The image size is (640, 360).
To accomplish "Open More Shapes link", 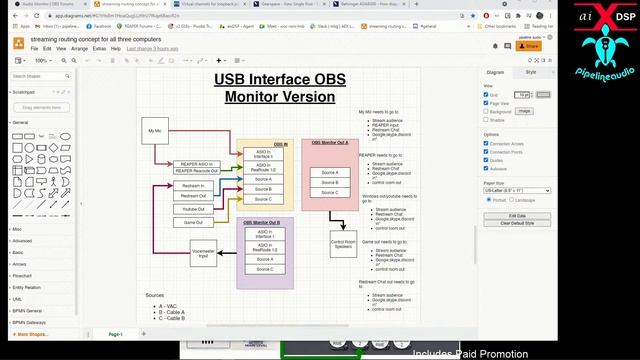I will click(31, 334).
